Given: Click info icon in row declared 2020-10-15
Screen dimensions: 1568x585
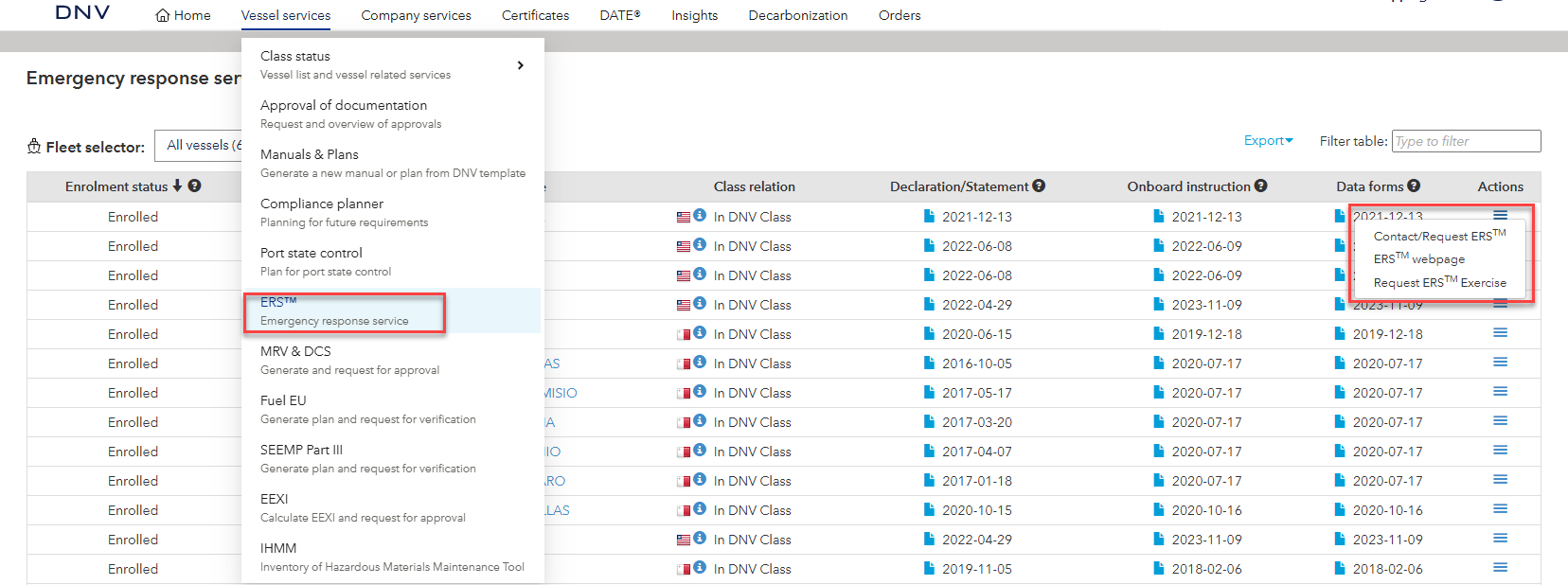Looking at the screenshot, I should [x=700, y=508].
